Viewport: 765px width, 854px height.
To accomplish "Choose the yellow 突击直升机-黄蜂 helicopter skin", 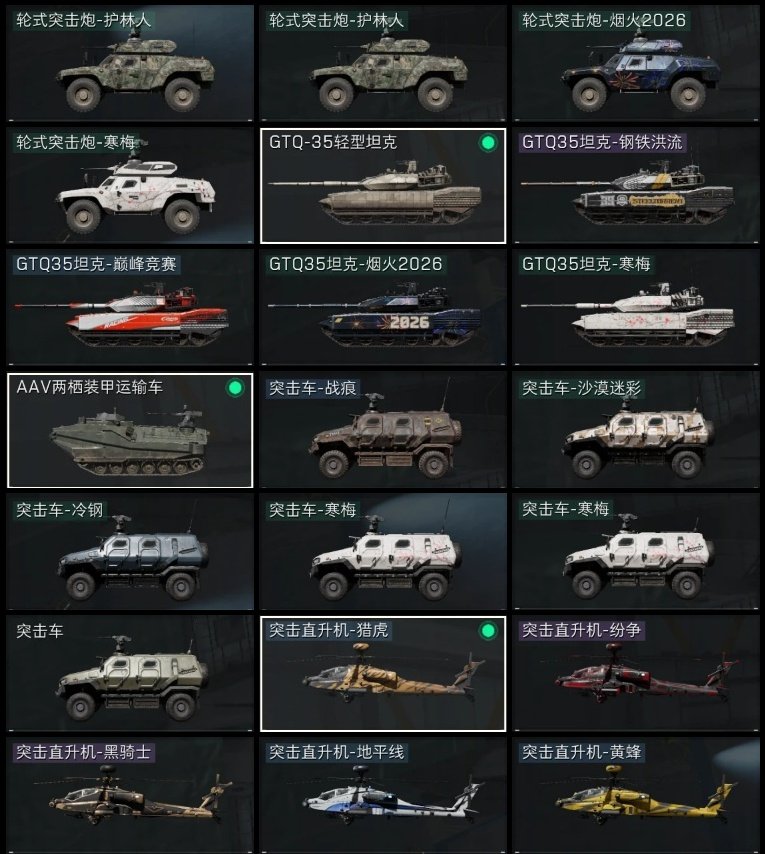I will pyautogui.click(x=635, y=796).
